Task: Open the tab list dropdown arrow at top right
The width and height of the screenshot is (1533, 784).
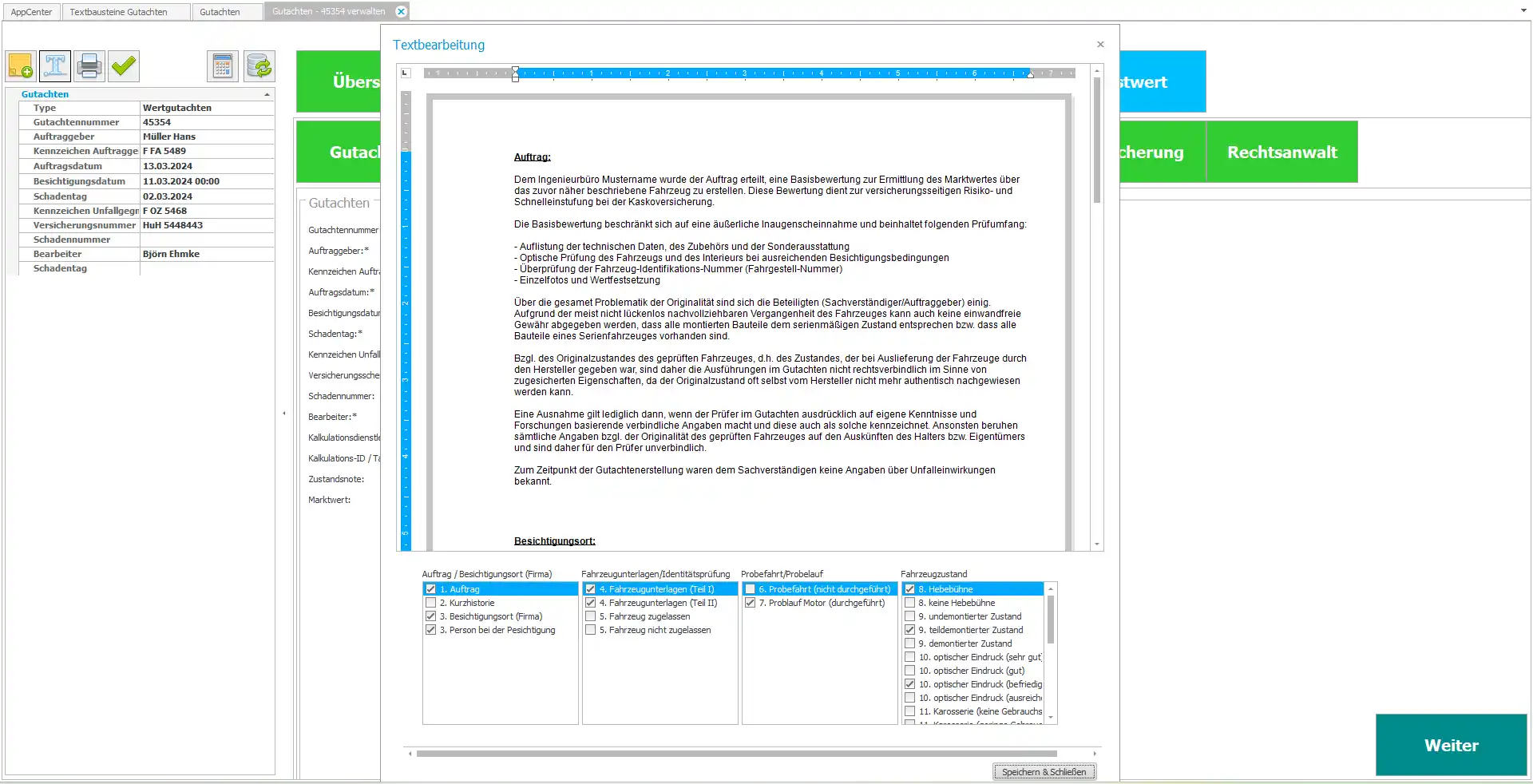Action: pos(1524,11)
